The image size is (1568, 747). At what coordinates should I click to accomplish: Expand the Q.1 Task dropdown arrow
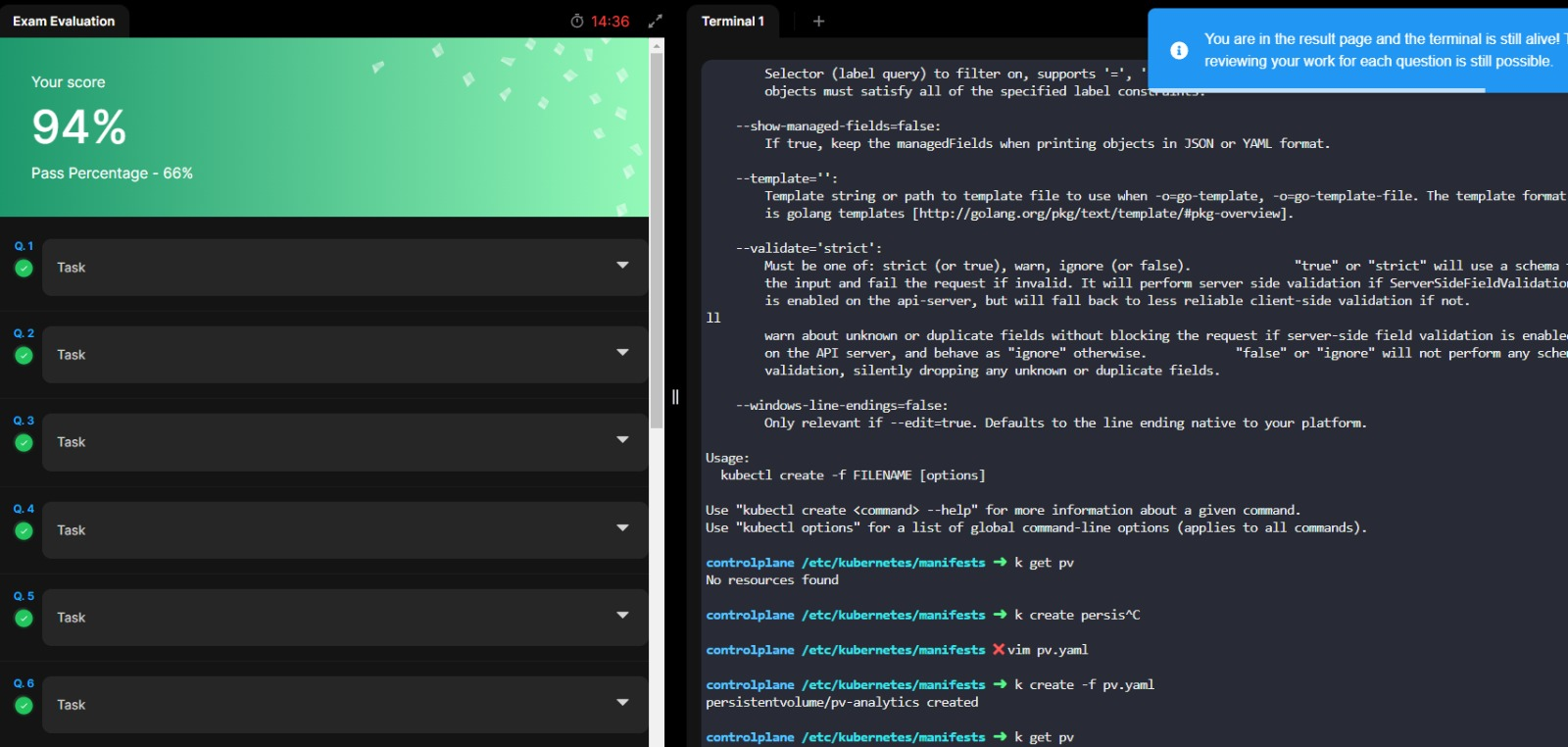(622, 266)
